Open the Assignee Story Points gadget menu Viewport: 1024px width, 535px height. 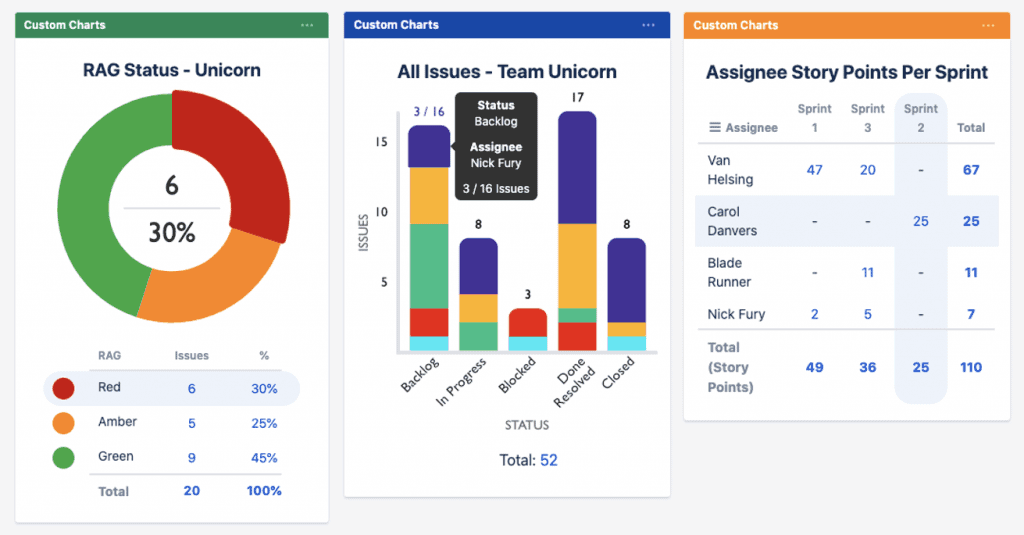point(988,25)
